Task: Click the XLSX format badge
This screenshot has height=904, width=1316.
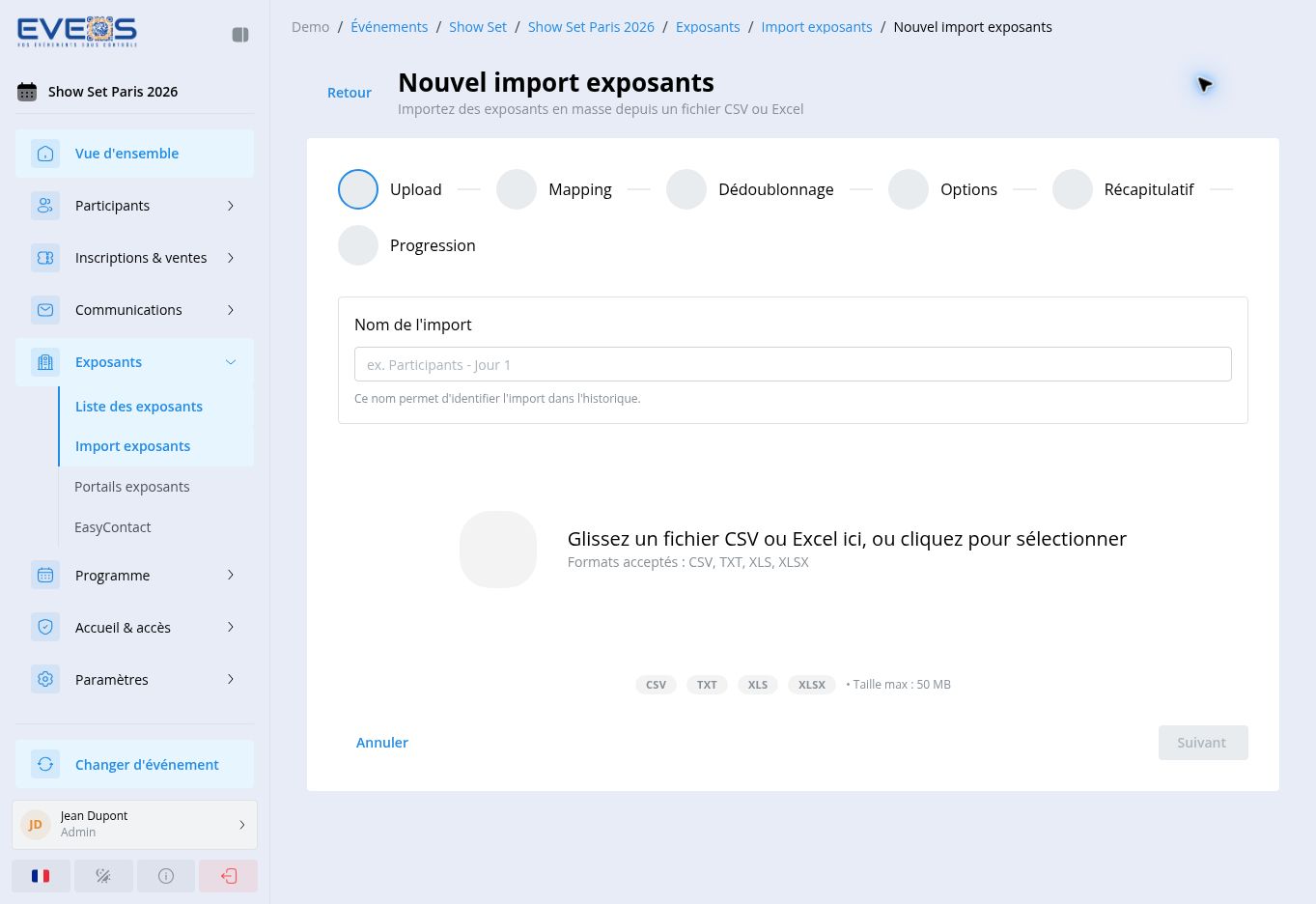Action: (x=812, y=685)
